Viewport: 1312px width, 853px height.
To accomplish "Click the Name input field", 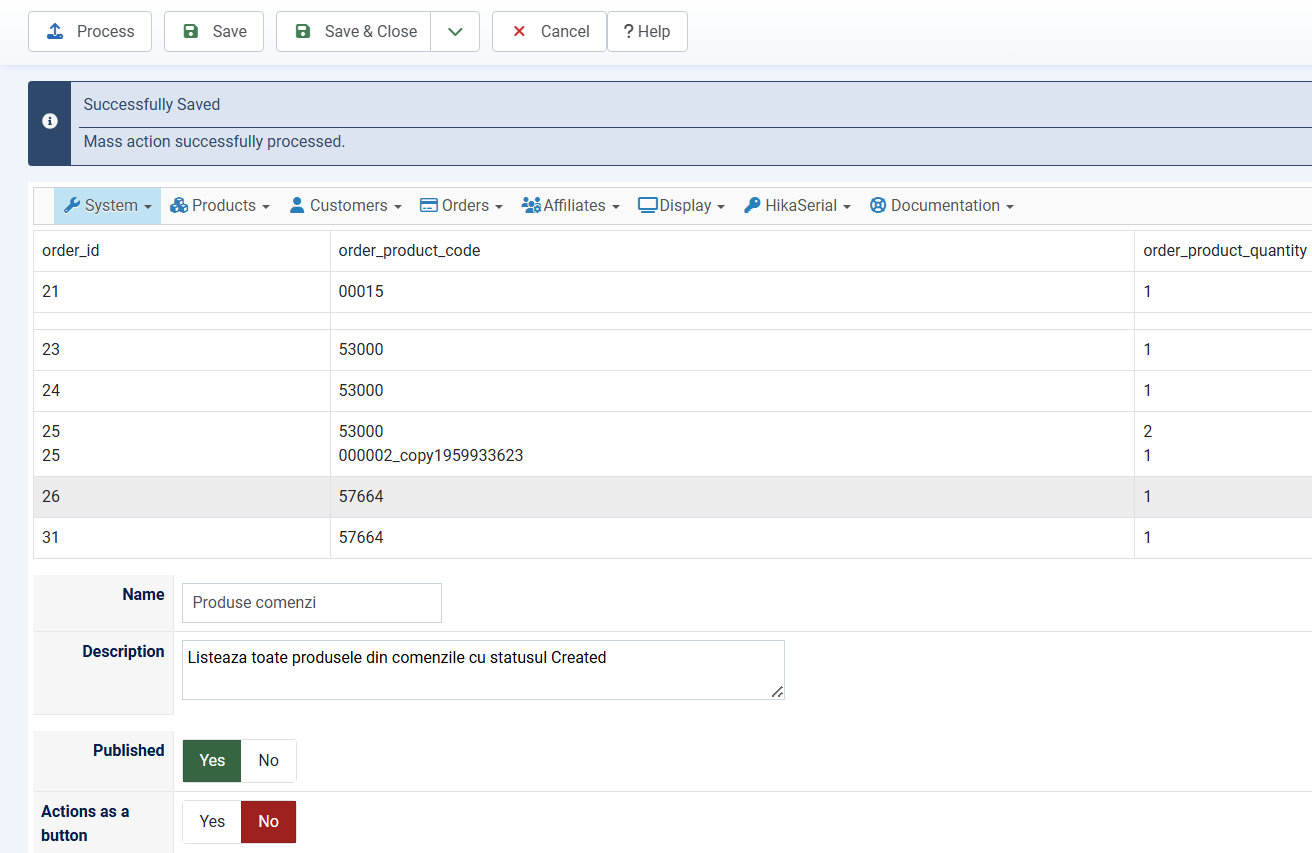I will (x=312, y=603).
